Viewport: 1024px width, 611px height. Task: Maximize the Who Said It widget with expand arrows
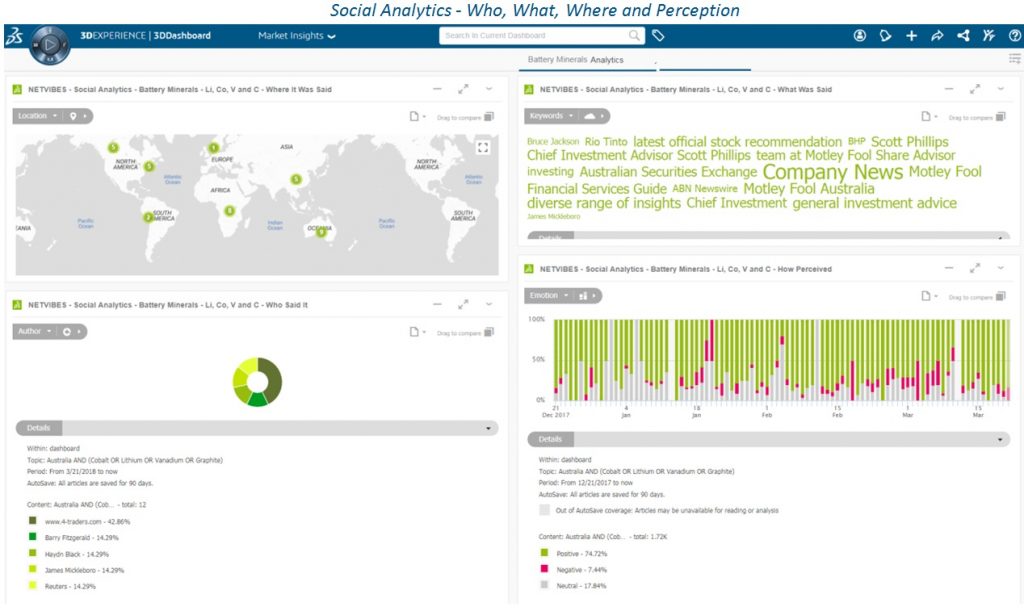point(463,305)
